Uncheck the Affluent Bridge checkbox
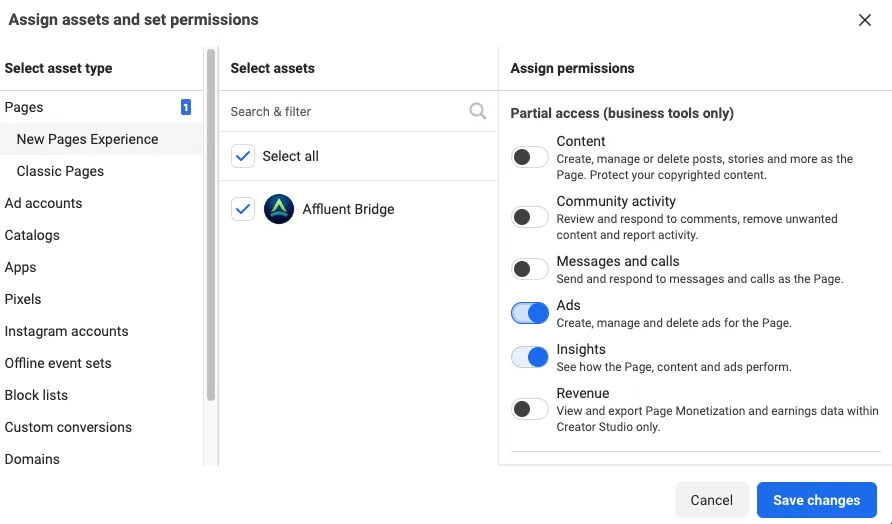892x524 pixels. 243,209
